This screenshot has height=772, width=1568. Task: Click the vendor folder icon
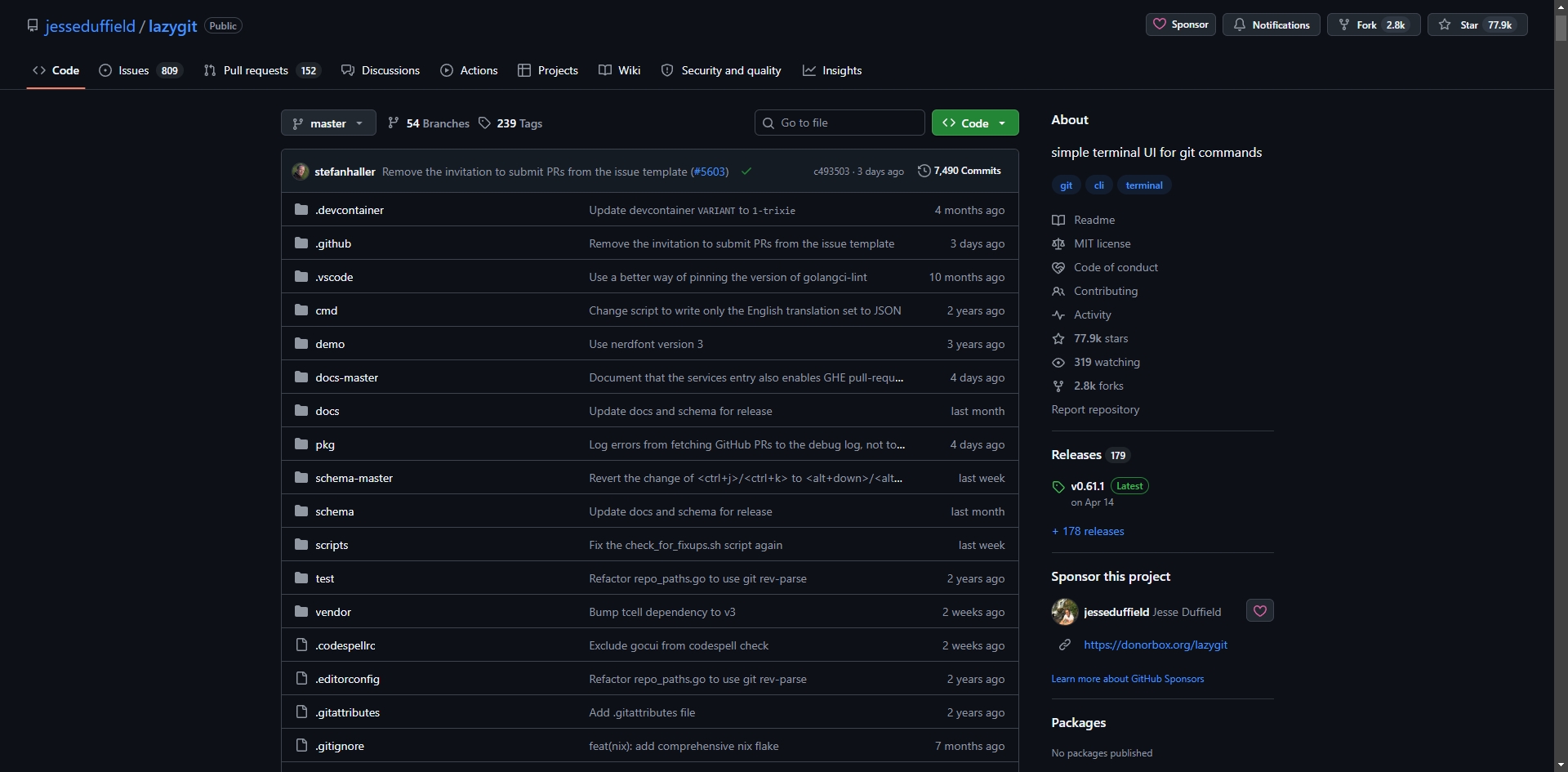pos(301,612)
